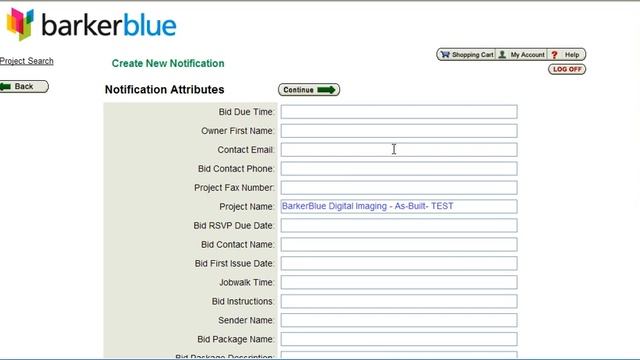Click the Continue button

point(309,90)
